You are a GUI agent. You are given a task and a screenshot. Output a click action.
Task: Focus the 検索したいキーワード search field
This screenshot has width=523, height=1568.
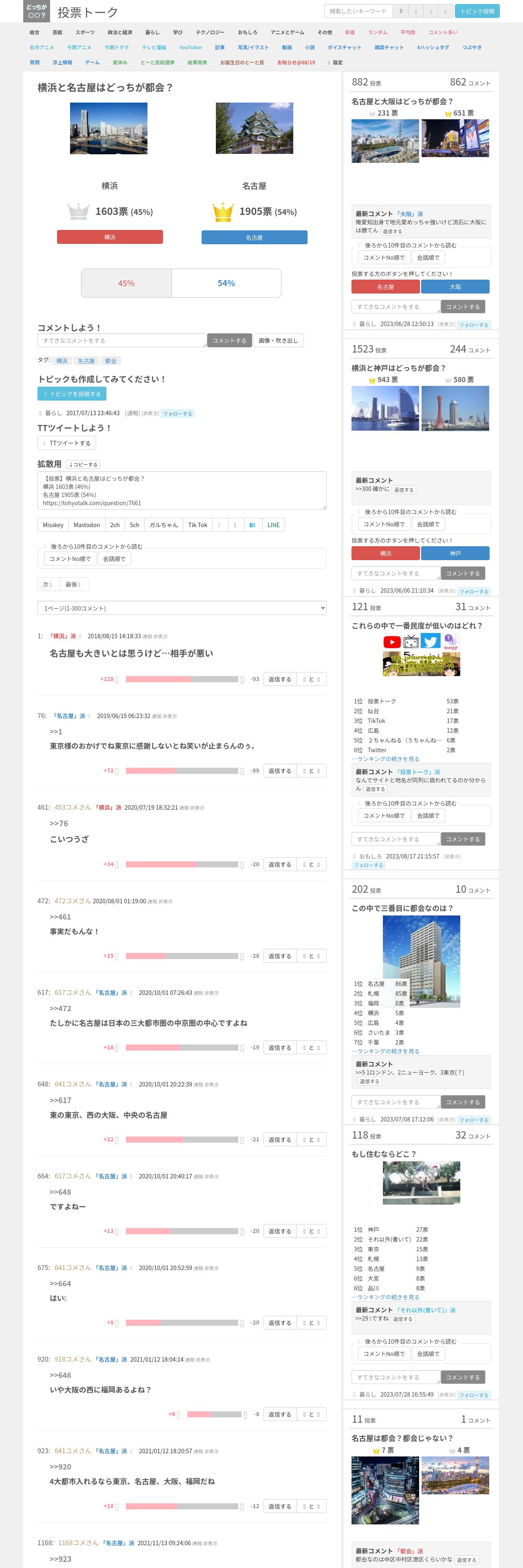[358, 11]
